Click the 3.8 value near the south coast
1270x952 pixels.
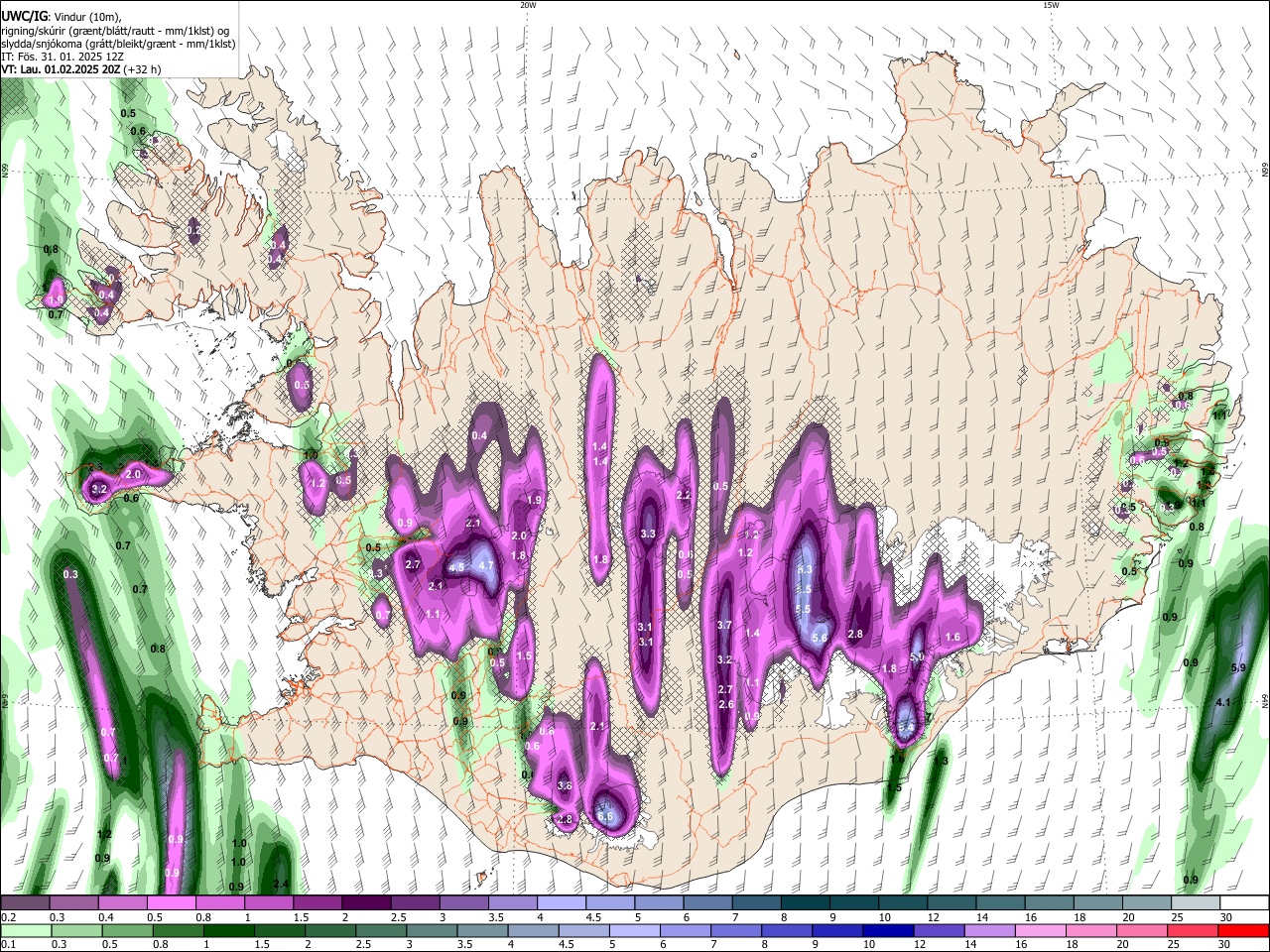click(565, 785)
